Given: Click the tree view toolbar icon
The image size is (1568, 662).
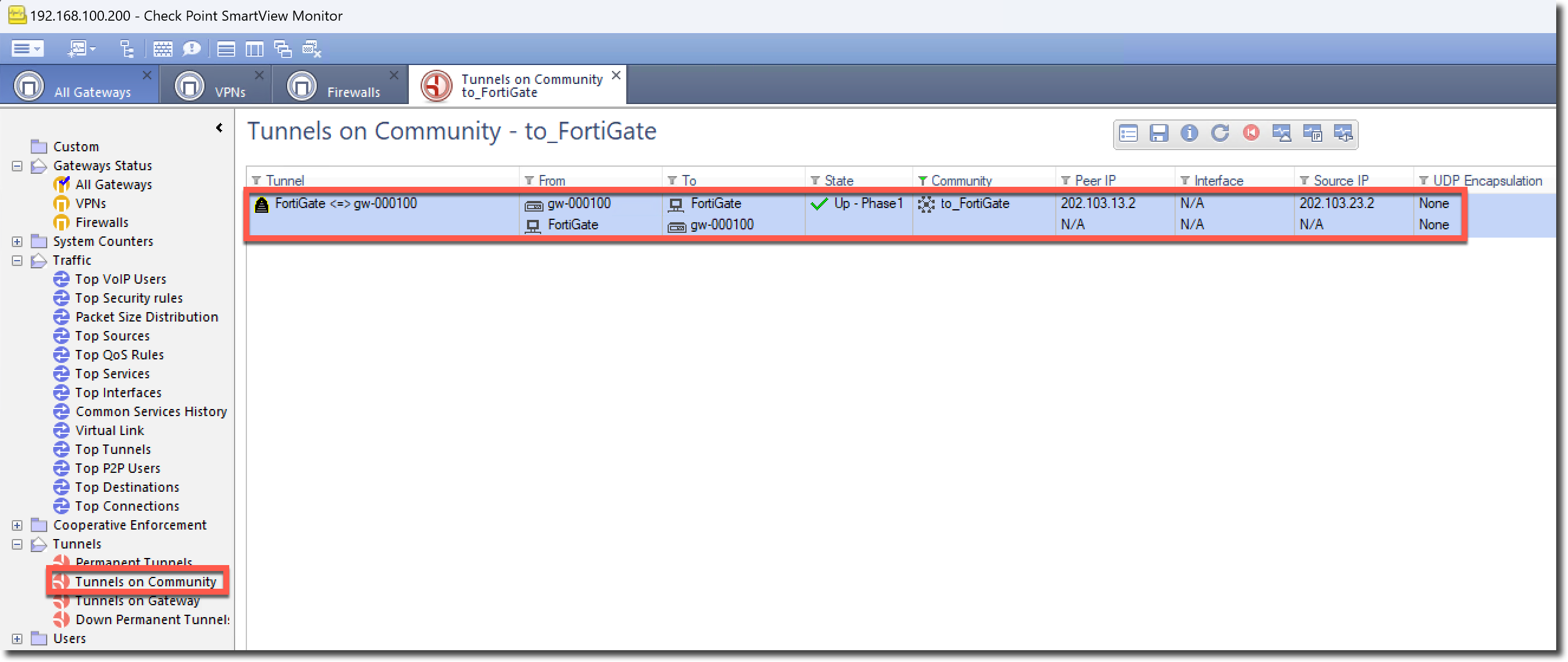Looking at the screenshot, I should [126, 48].
